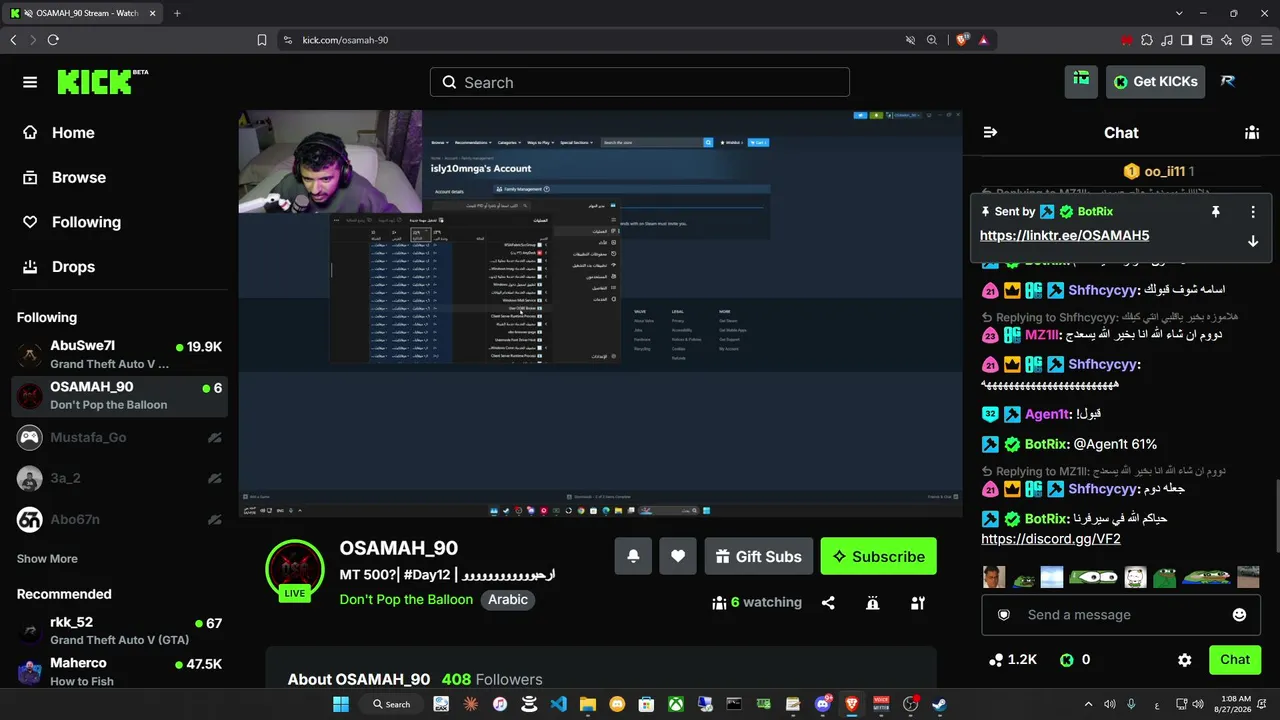The height and width of the screenshot is (720, 1280).
Task: Open Brave Wallet icon
Action: click(x=1207, y=40)
